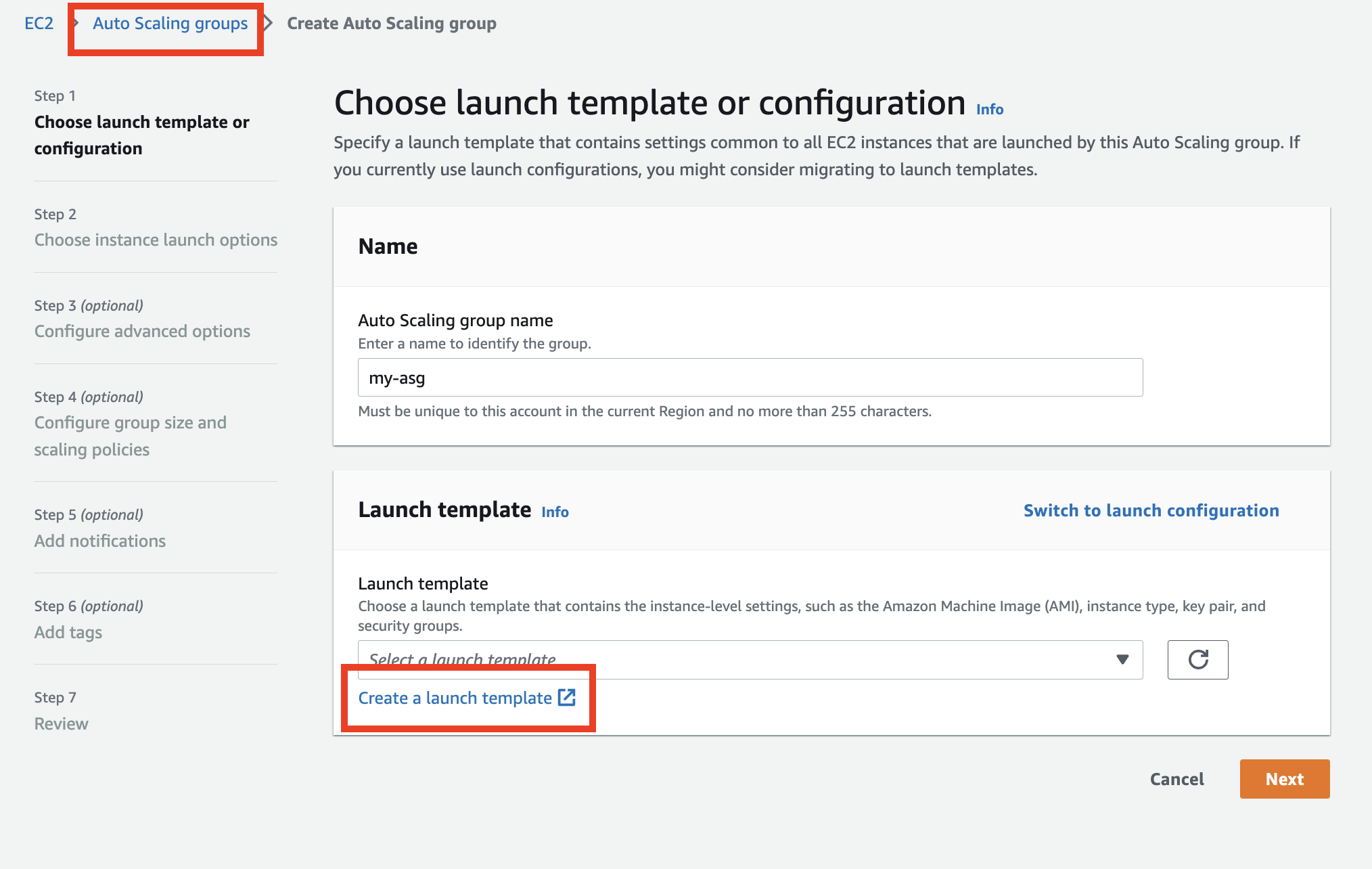Open the Select a launch template dropdown
The height and width of the screenshot is (869, 1372).
(x=750, y=659)
